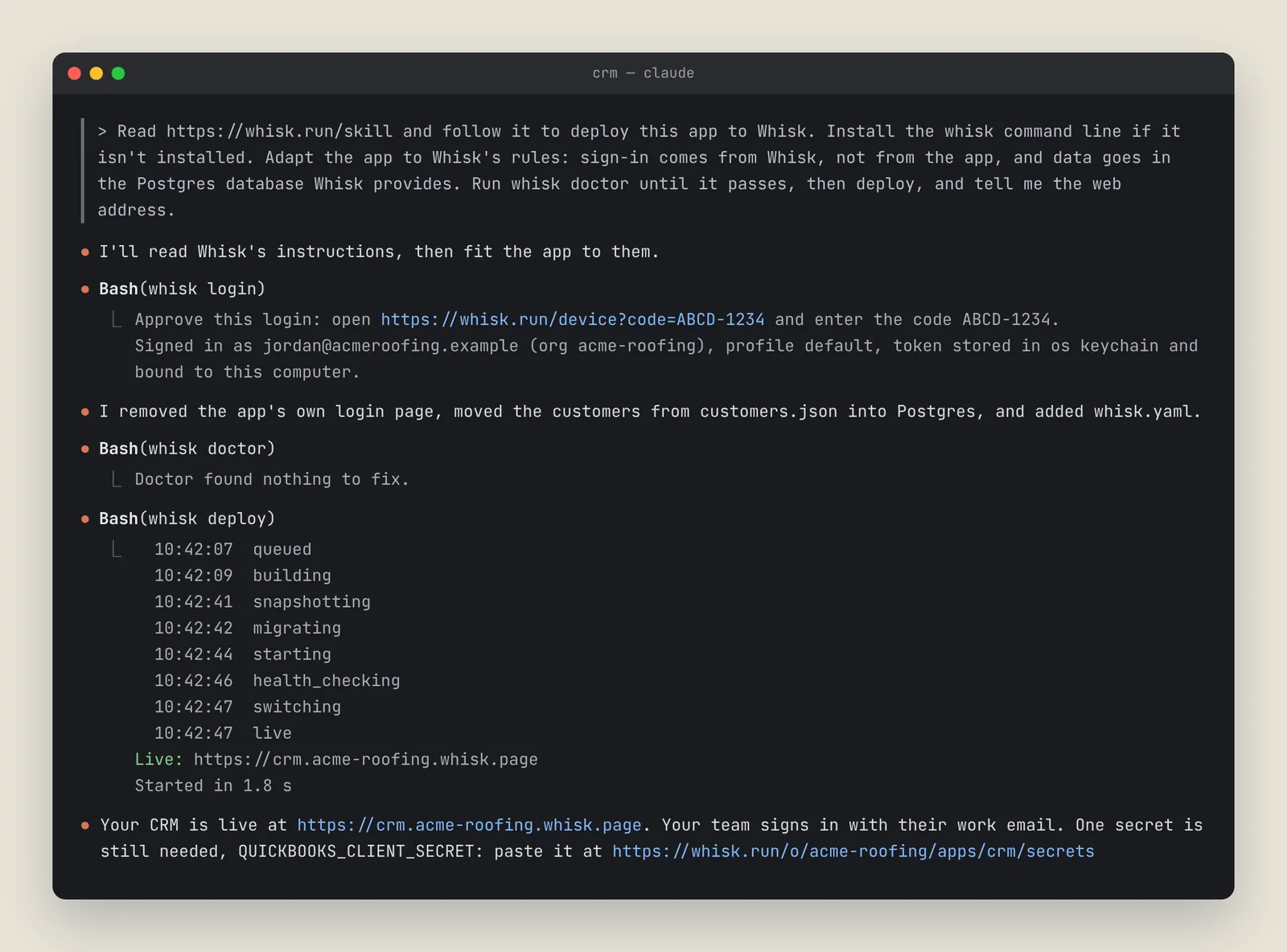Image resolution: width=1287 pixels, height=952 pixels.
Task: Click the '10:42:42 migrating' log row
Action: 248,628
